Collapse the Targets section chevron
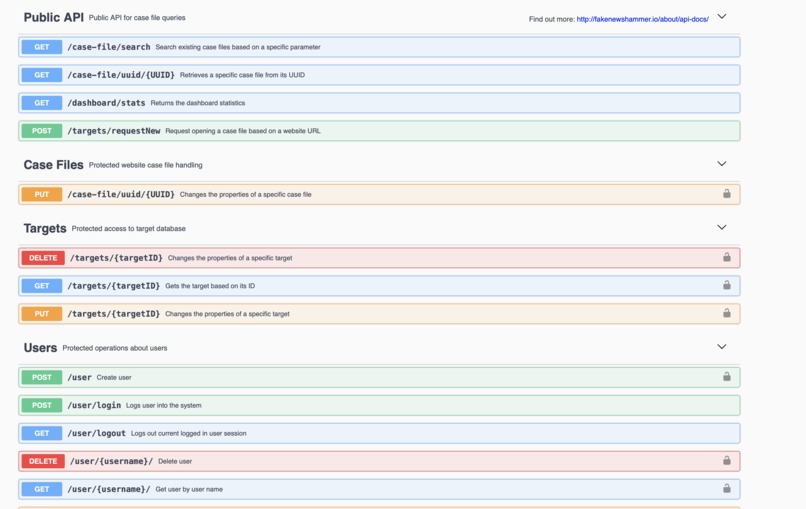The height and width of the screenshot is (509, 806). coord(722,227)
